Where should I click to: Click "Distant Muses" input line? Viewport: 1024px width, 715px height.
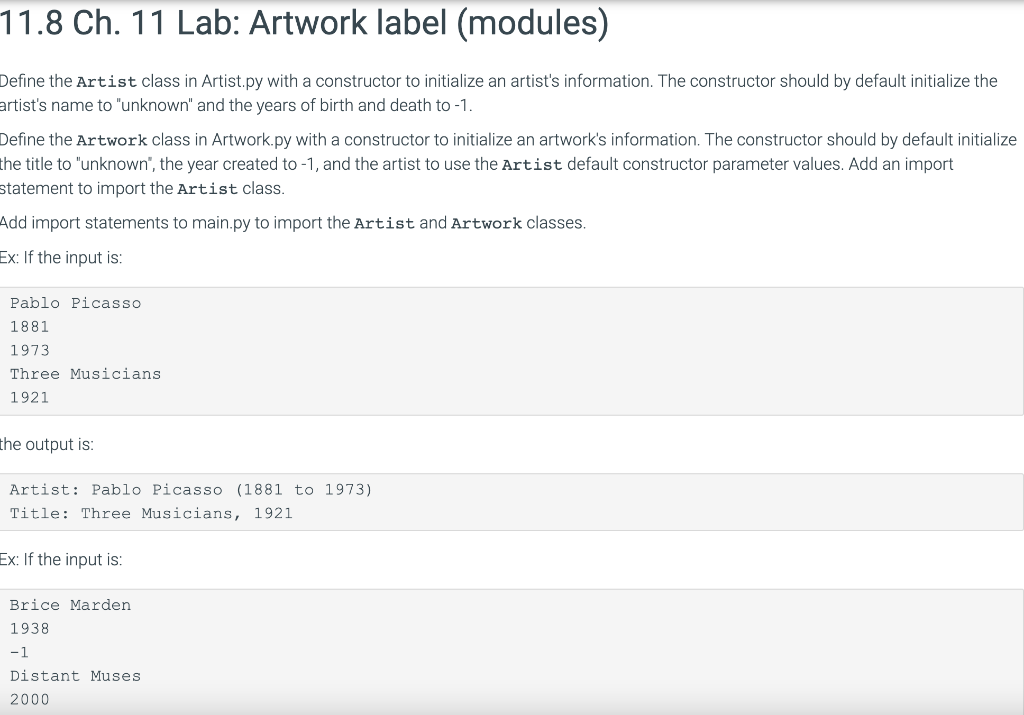point(75,676)
